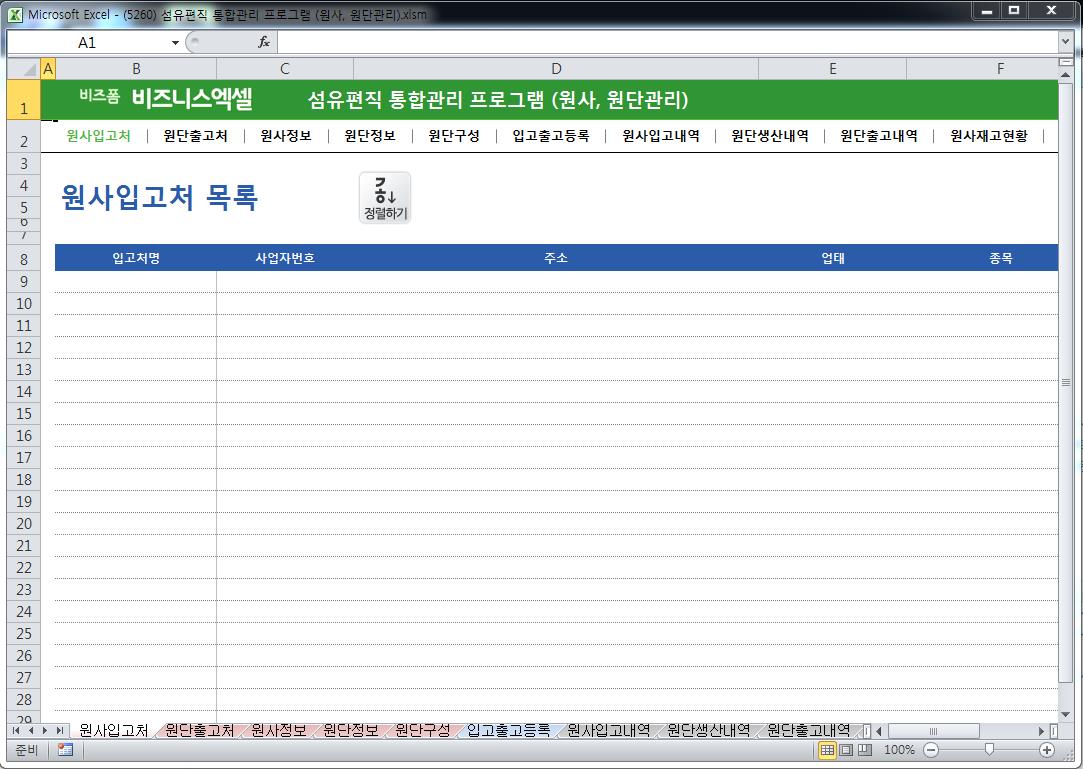The width and height of the screenshot is (1083, 769).
Task: Open the 원단출고처 sheet tab
Action: pyautogui.click(x=199, y=731)
